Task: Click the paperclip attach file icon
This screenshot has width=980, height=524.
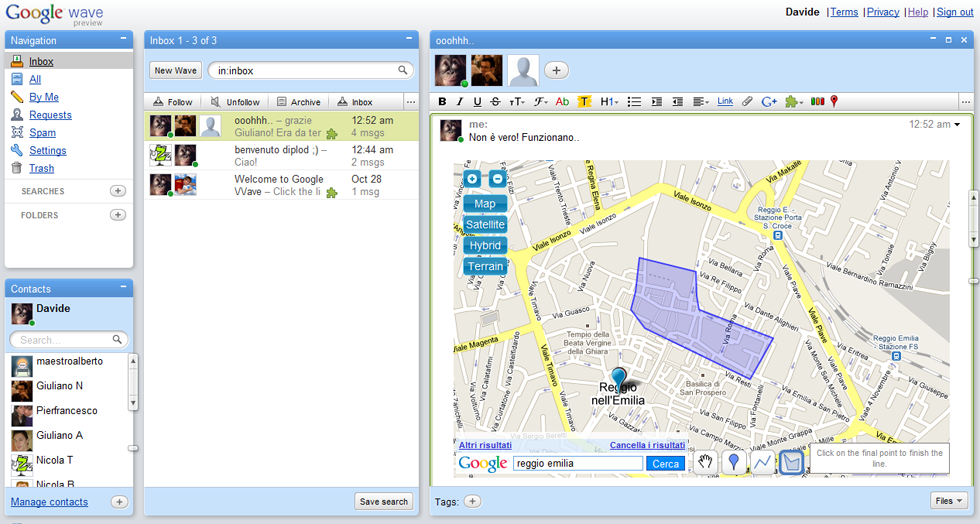Action: point(747,101)
